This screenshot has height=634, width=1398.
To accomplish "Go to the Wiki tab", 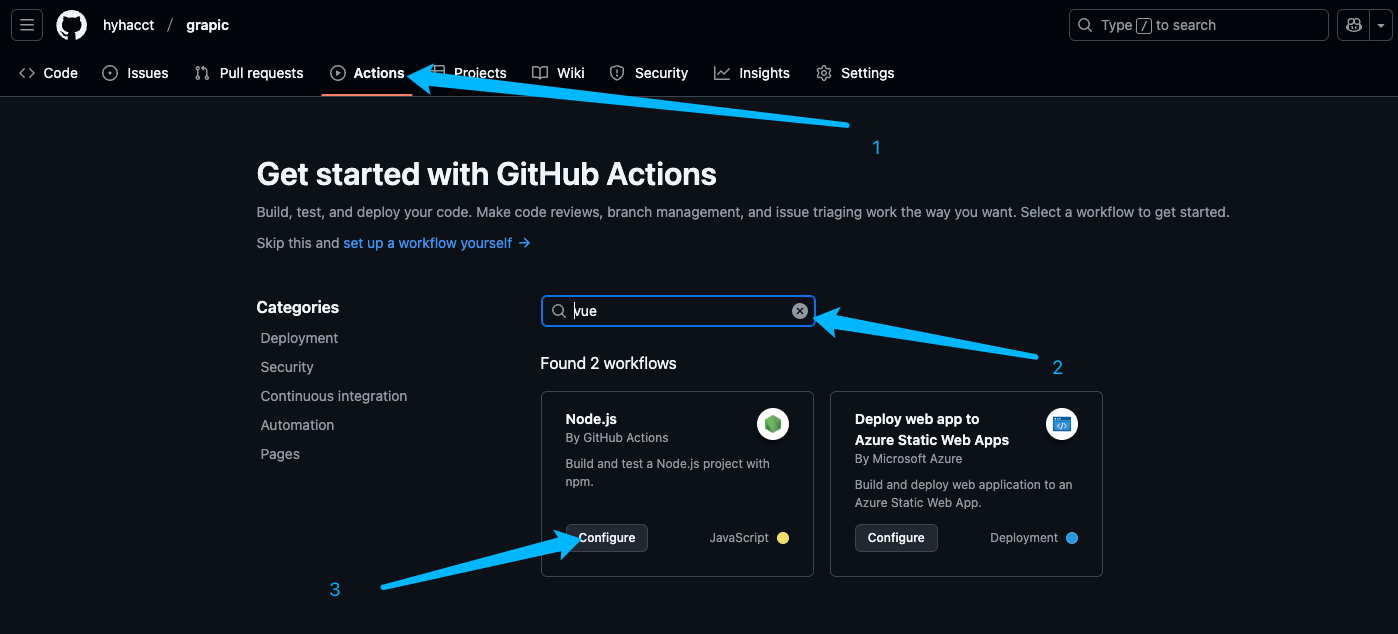I will pyautogui.click(x=558, y=73).
